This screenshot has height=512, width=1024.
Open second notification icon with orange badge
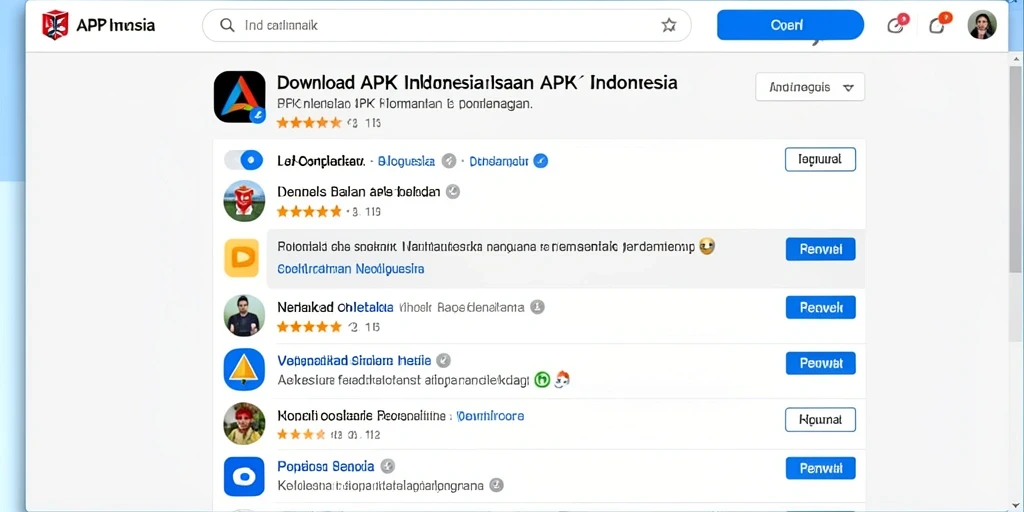click(x=938, y=25)
